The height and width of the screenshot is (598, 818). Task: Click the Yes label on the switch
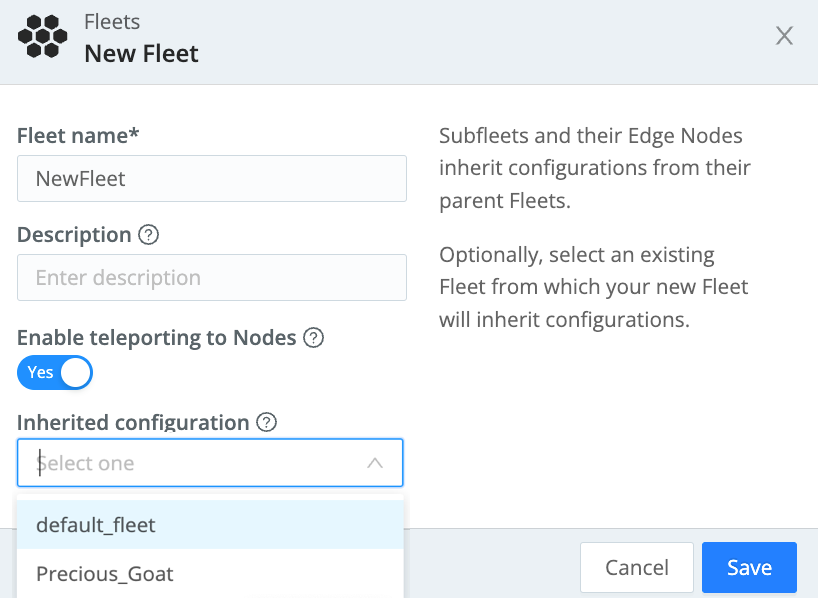coord(39,372)
